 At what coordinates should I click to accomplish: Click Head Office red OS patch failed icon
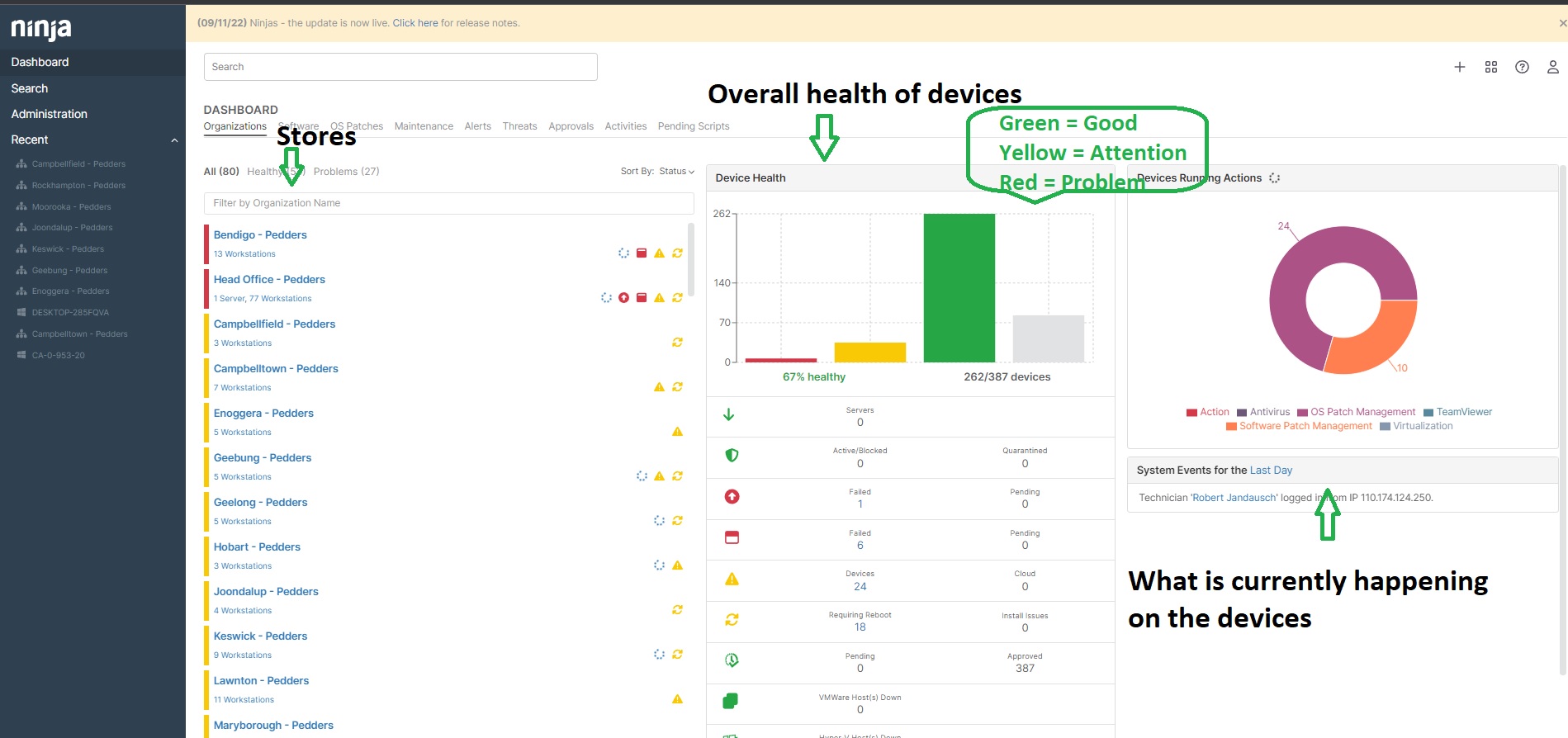point(623,298)
